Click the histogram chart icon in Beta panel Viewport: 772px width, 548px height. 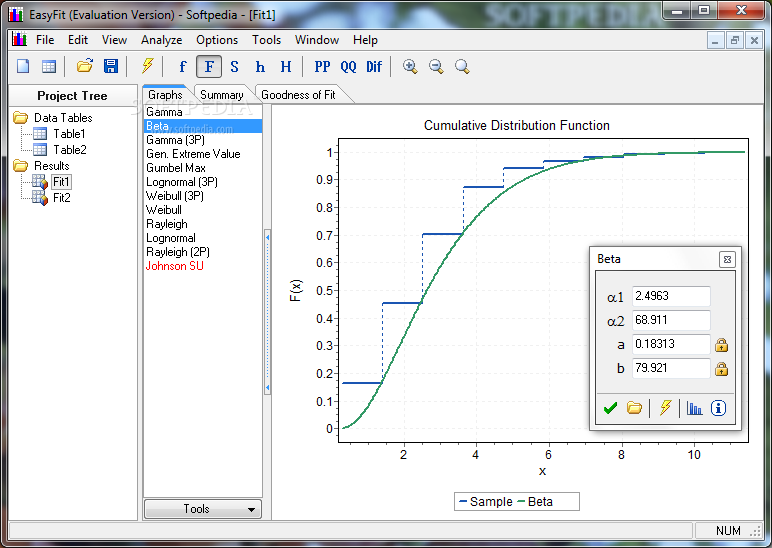coord(694,408)
